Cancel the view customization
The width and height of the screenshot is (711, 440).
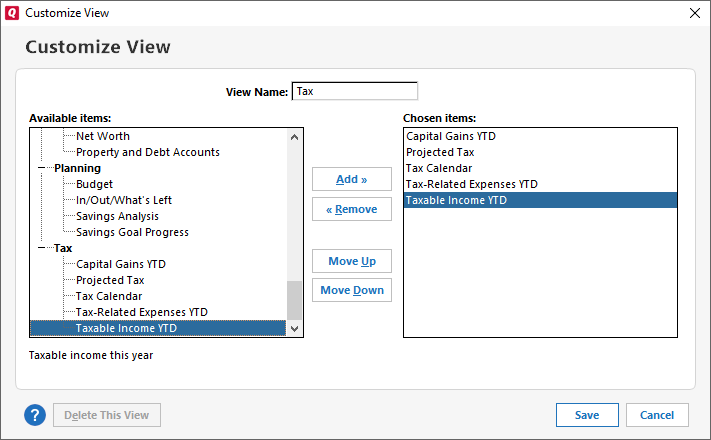tap(656, 415)
